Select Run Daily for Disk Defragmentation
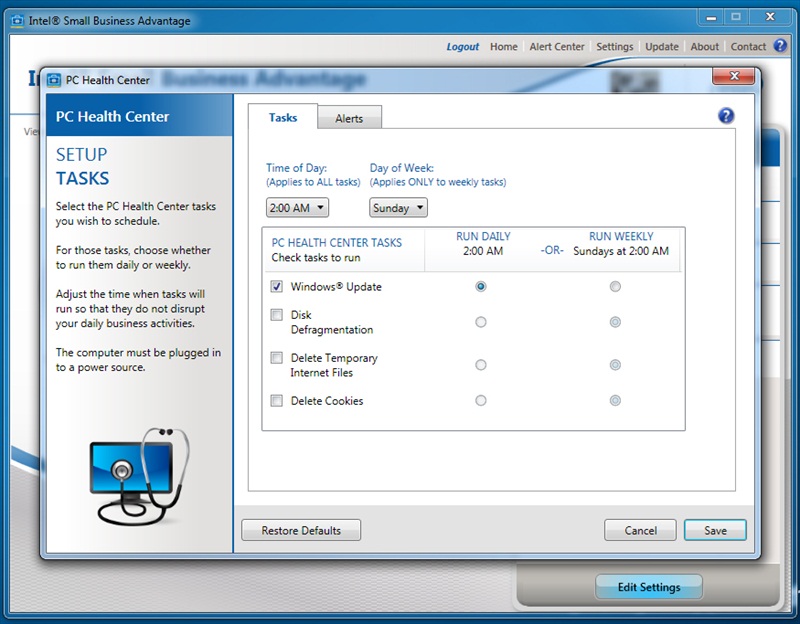This screenshot has width=800, height=624. [481, 322]
